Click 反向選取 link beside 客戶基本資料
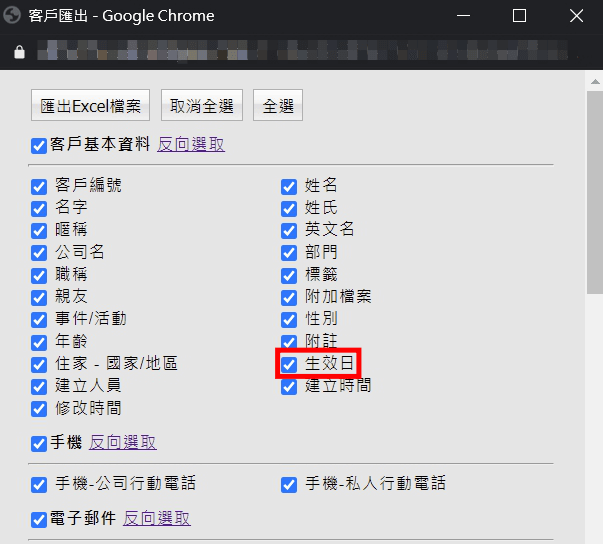This screenshot has height=544, width=603. click(x=191, y=144)
